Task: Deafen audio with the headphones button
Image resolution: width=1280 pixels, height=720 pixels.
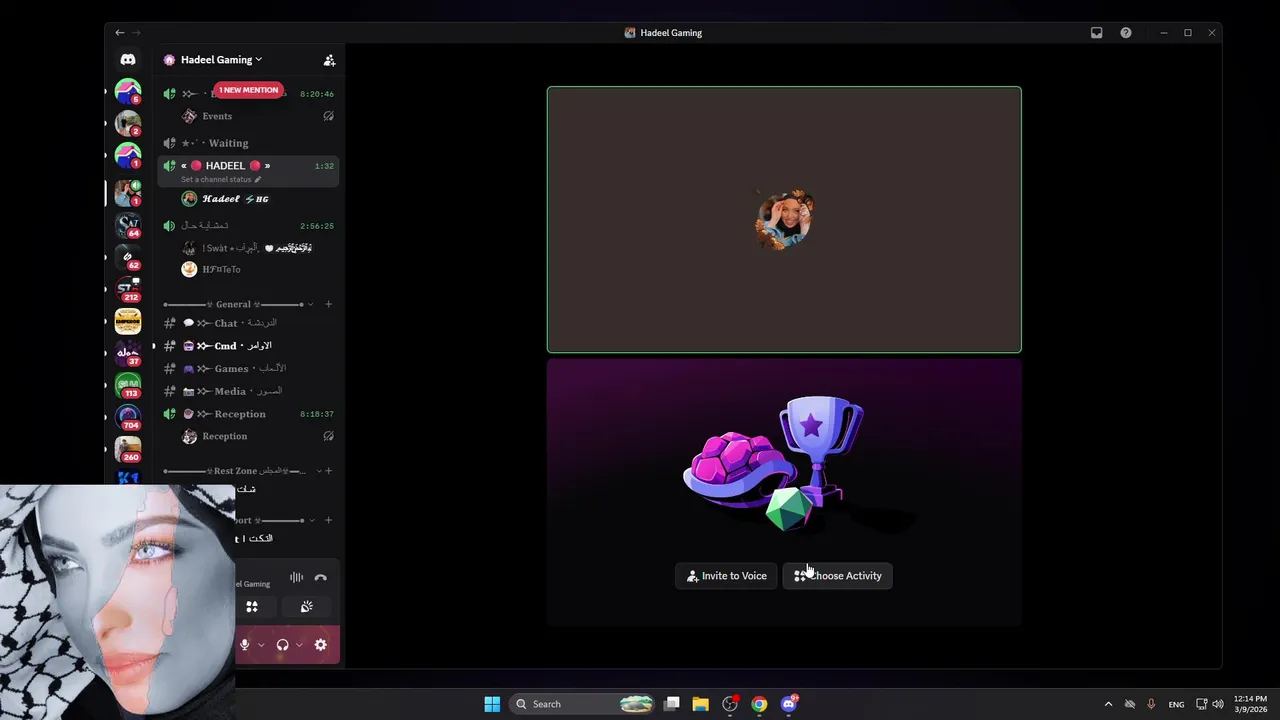Action: click(283, 645)
